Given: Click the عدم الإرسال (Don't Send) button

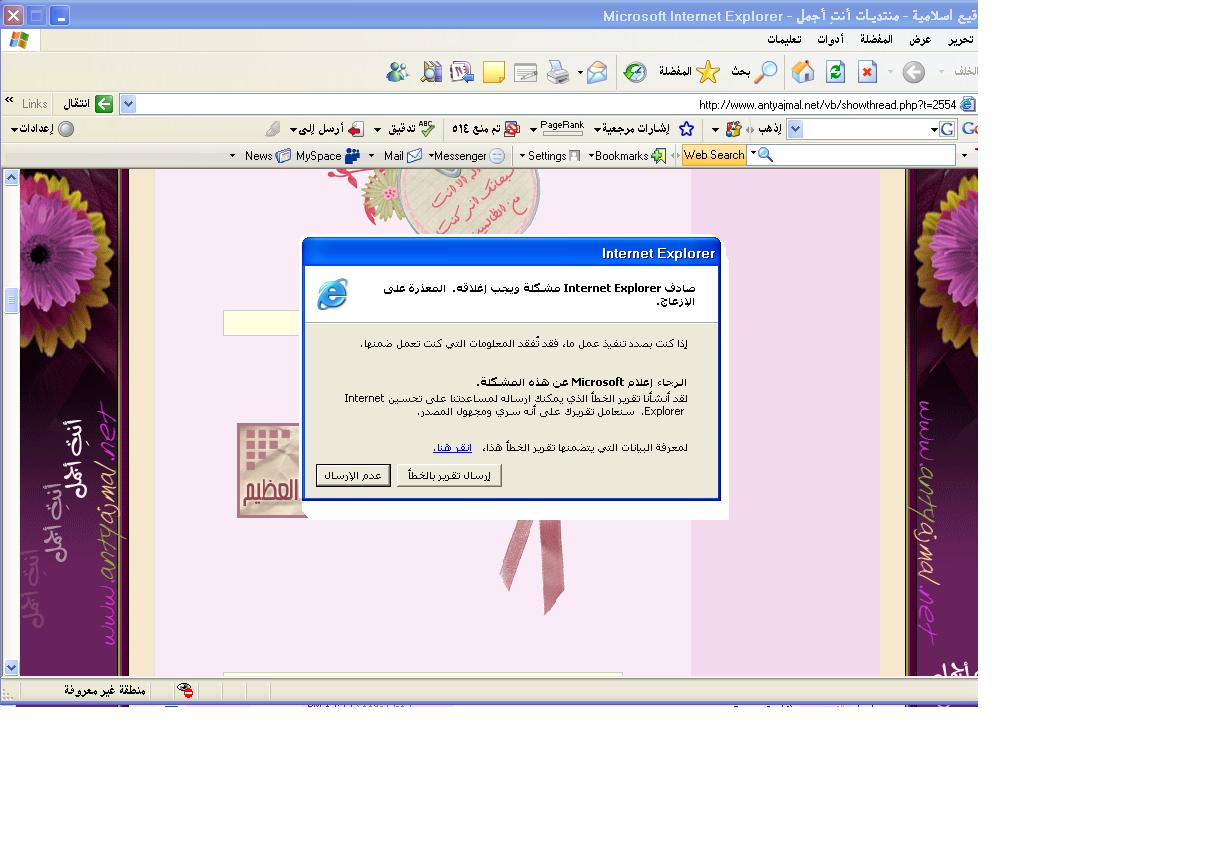Looking at the screenshot, I should click(x=353, y=476).
